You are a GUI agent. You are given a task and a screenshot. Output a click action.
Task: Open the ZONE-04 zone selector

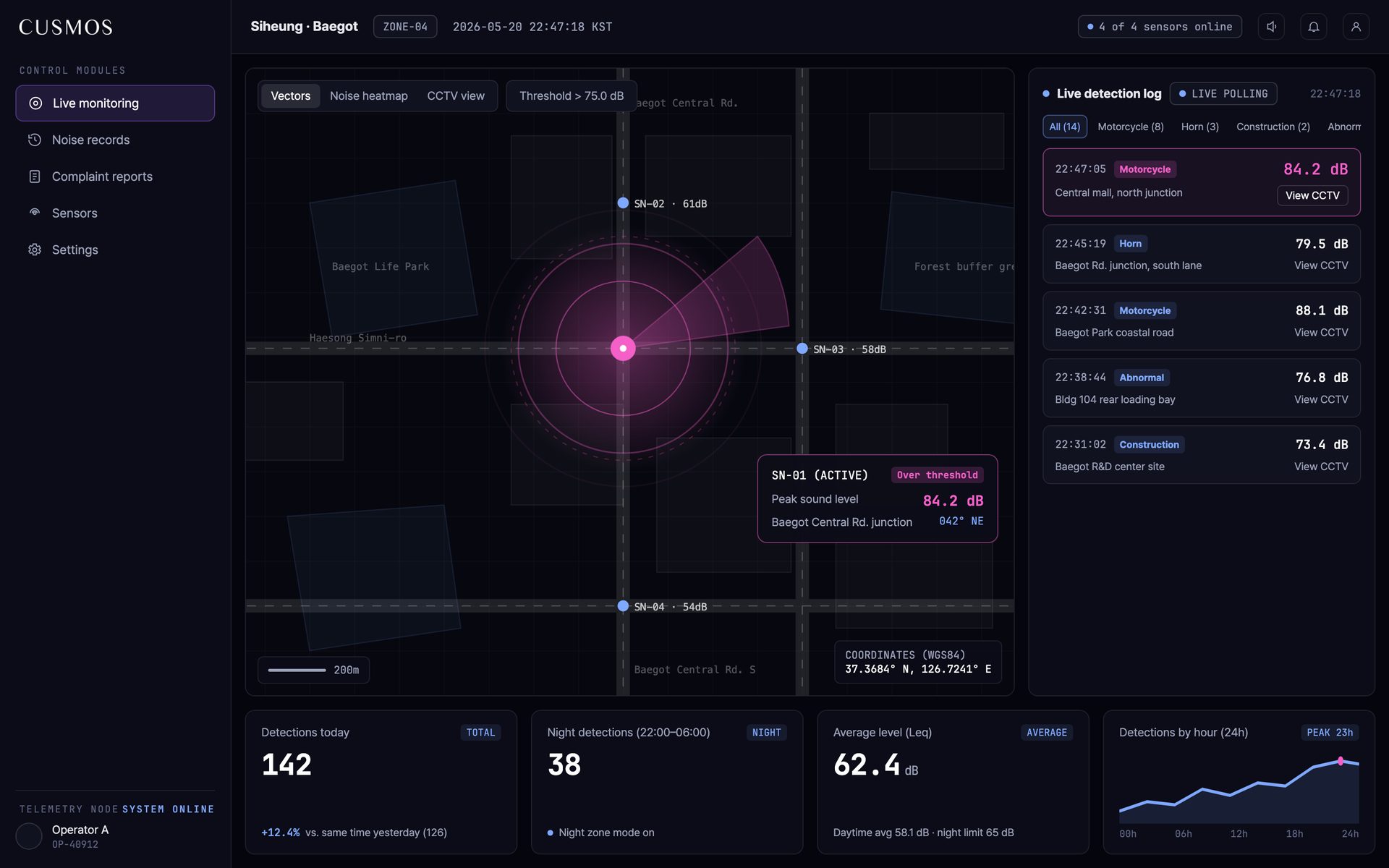405,27
